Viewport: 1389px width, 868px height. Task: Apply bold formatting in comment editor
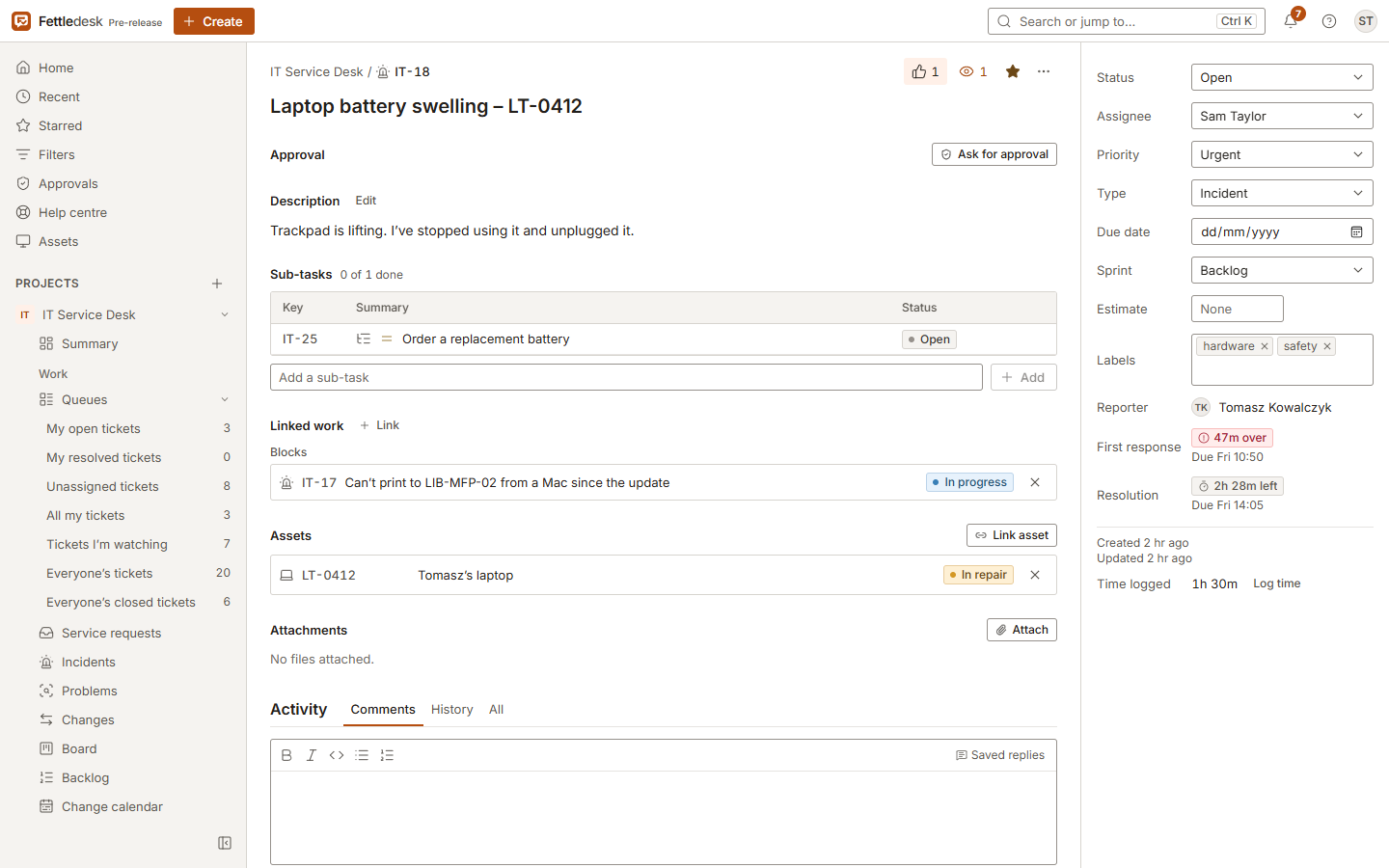click(286, 755)
